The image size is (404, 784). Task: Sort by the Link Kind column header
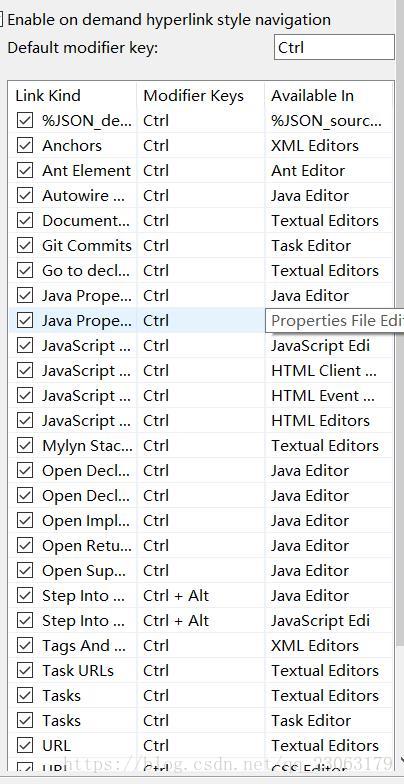tap(48, 96)
